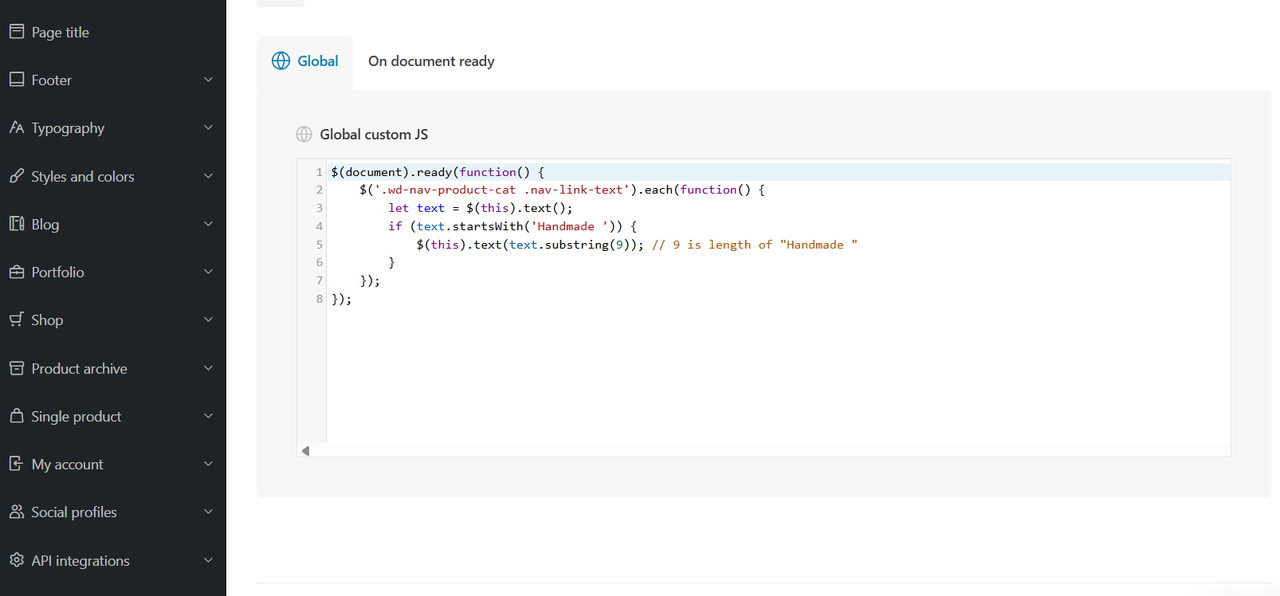Click the Blog icon in sidebar
Viewport: 1280px width, 596px height.
pos(16,224)
